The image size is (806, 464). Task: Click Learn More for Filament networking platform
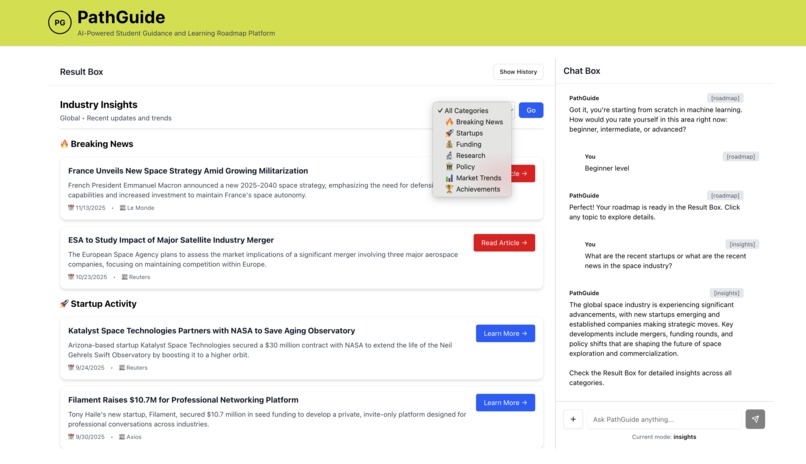pos(505,403)
